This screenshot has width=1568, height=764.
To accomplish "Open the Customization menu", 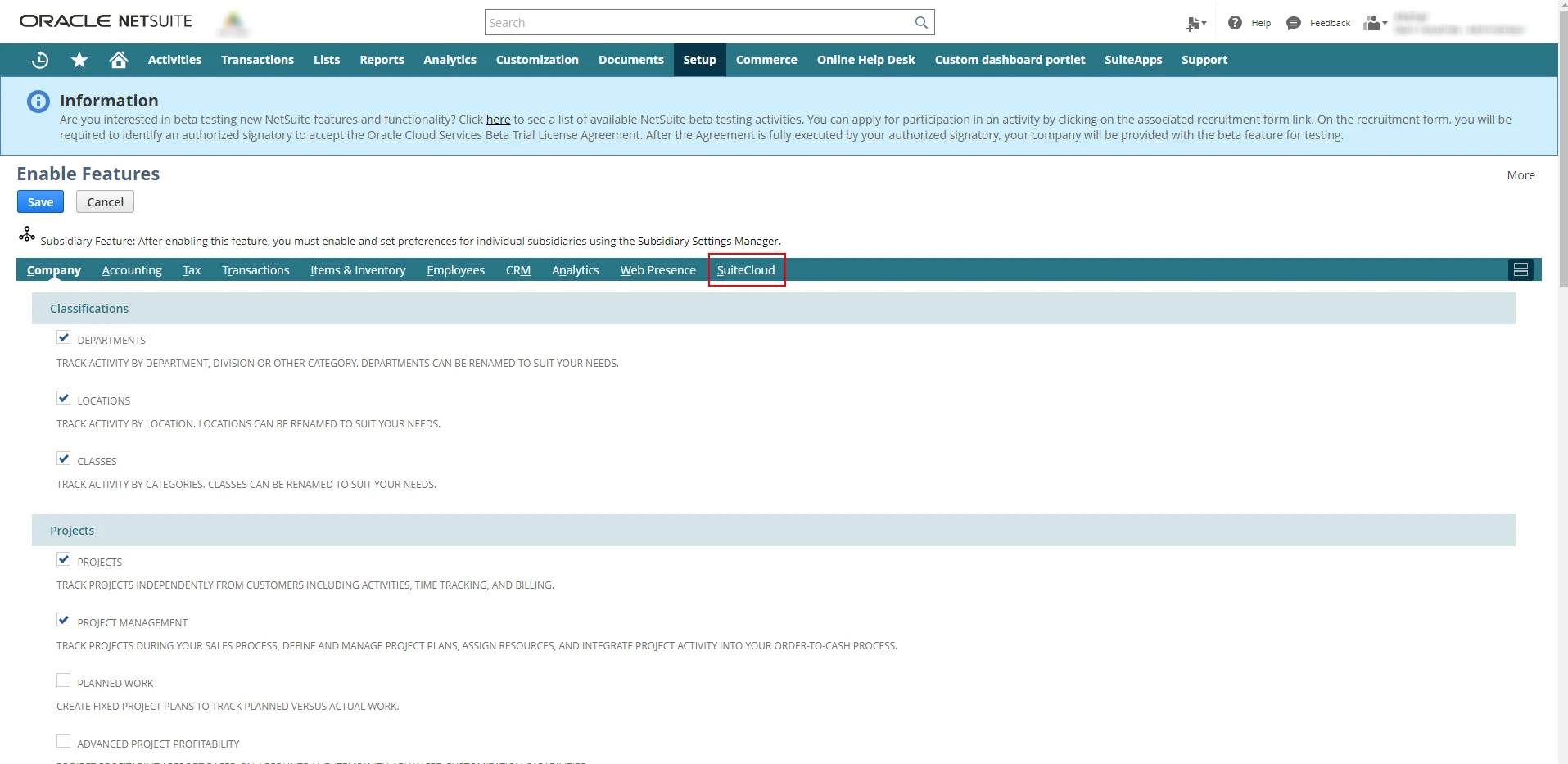I will click(537, 60).
